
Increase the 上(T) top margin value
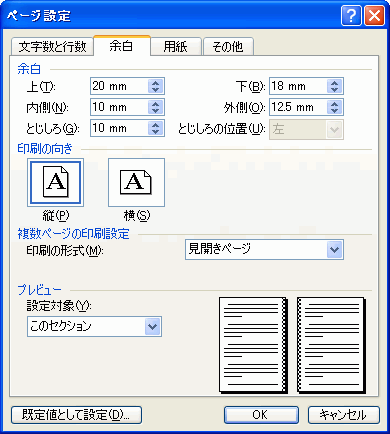tap(156, 83)
